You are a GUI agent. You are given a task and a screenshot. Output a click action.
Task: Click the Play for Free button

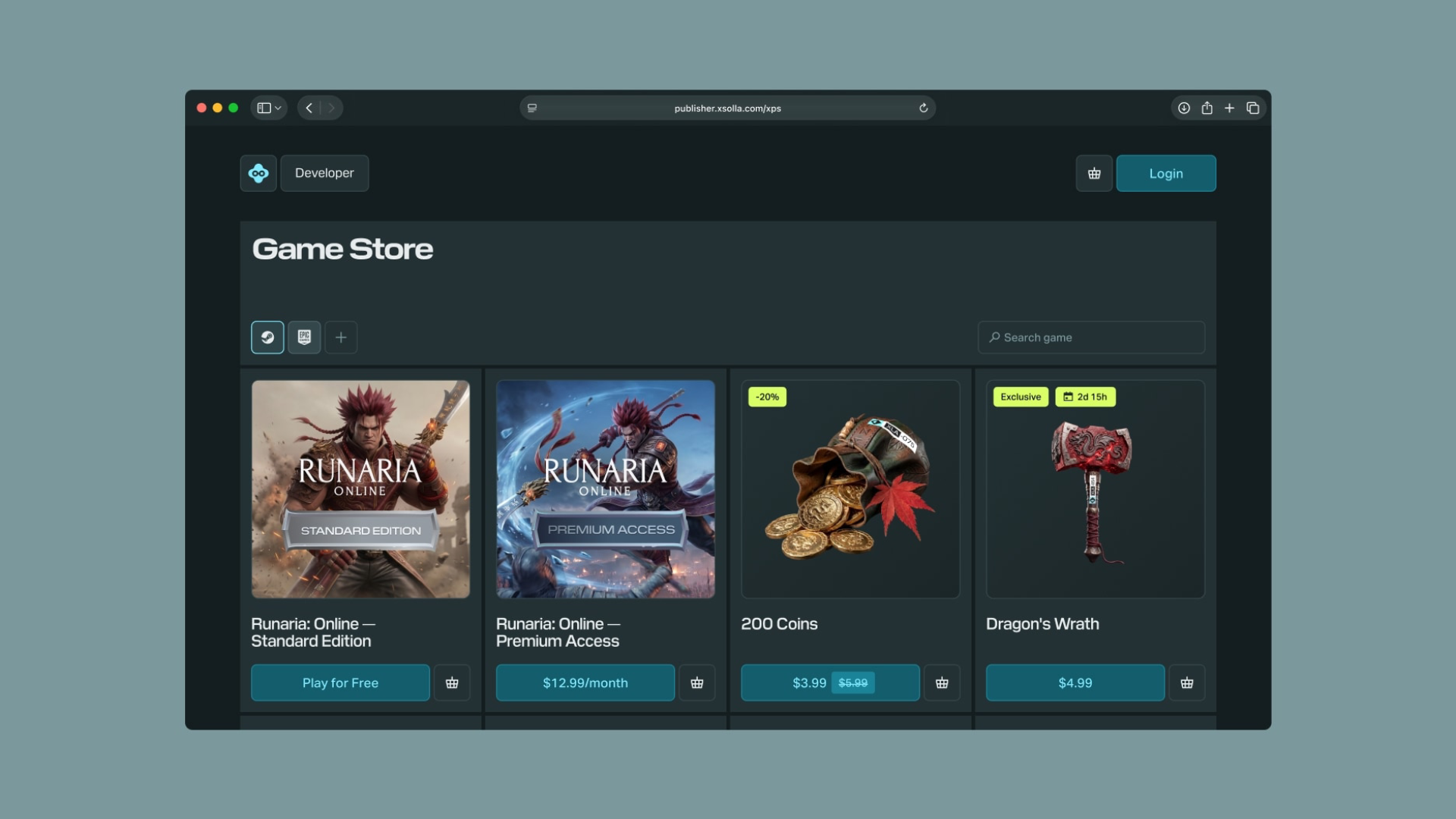click(340, 682)
